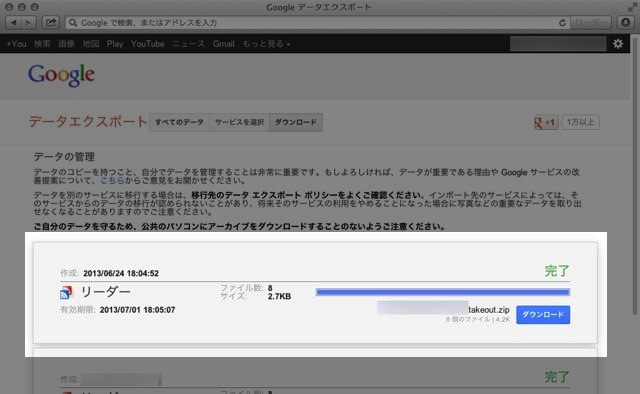Viewport: 640px width, 394px height.
Task: Open Gmail in the Google bar
Action: (x=223, y=44)
